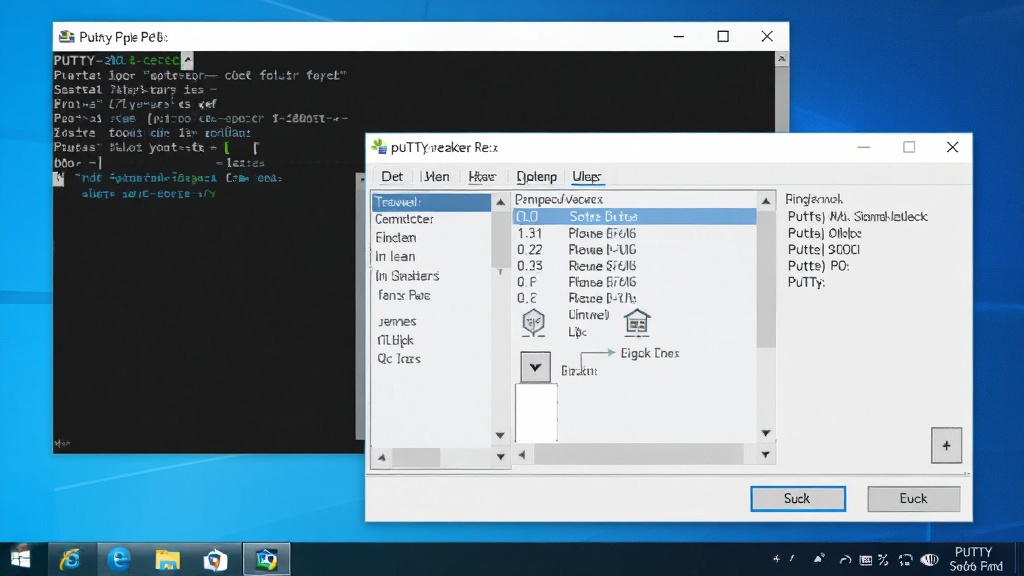Open File Explorer from taskbar
This screenshot has width=1024, height=576.
pos(167,559)
